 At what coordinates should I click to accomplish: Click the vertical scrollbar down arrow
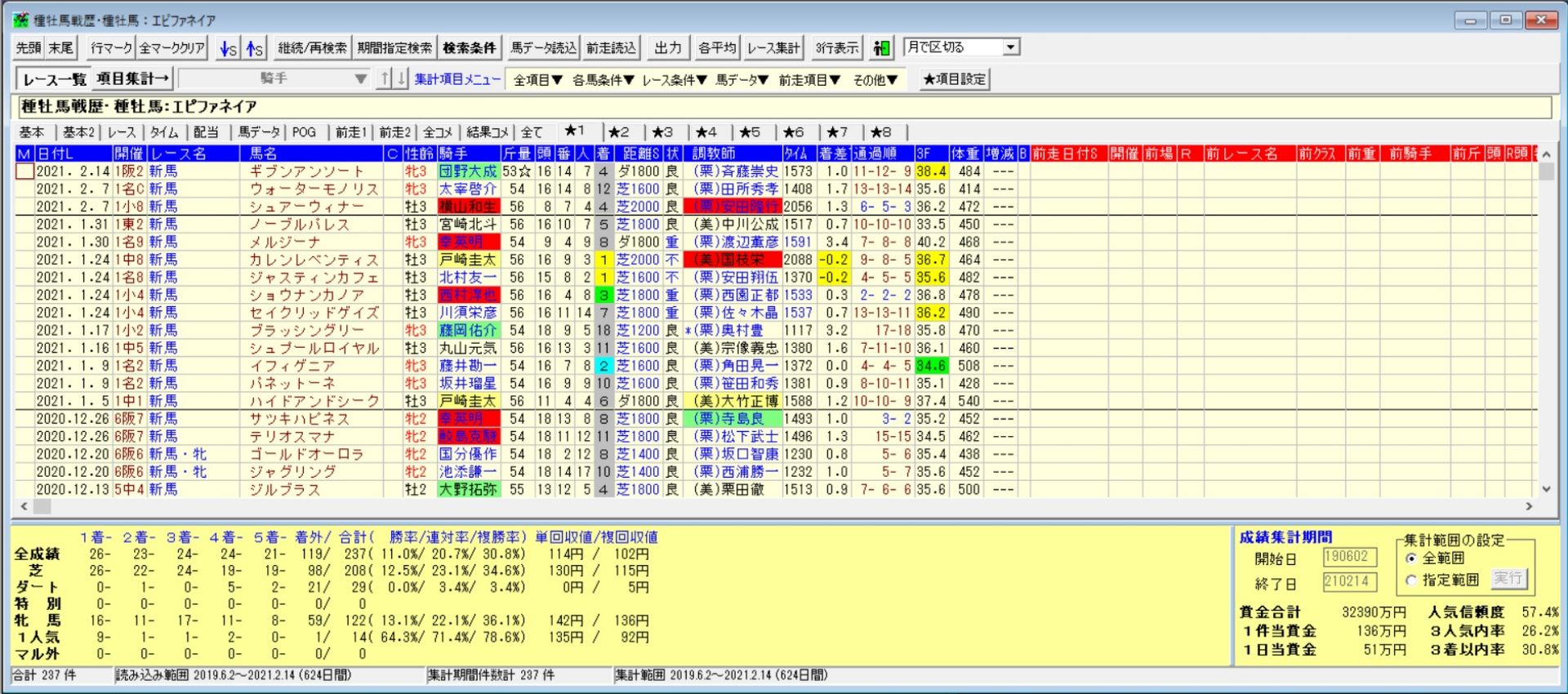[1545, 489]
